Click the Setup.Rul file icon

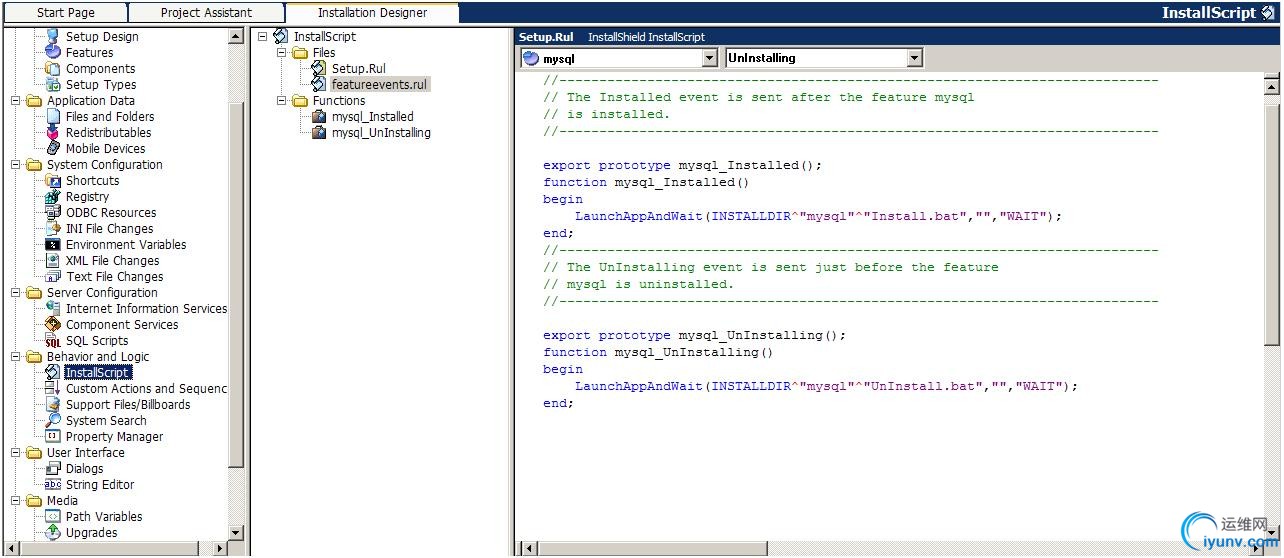pos(319,69)
